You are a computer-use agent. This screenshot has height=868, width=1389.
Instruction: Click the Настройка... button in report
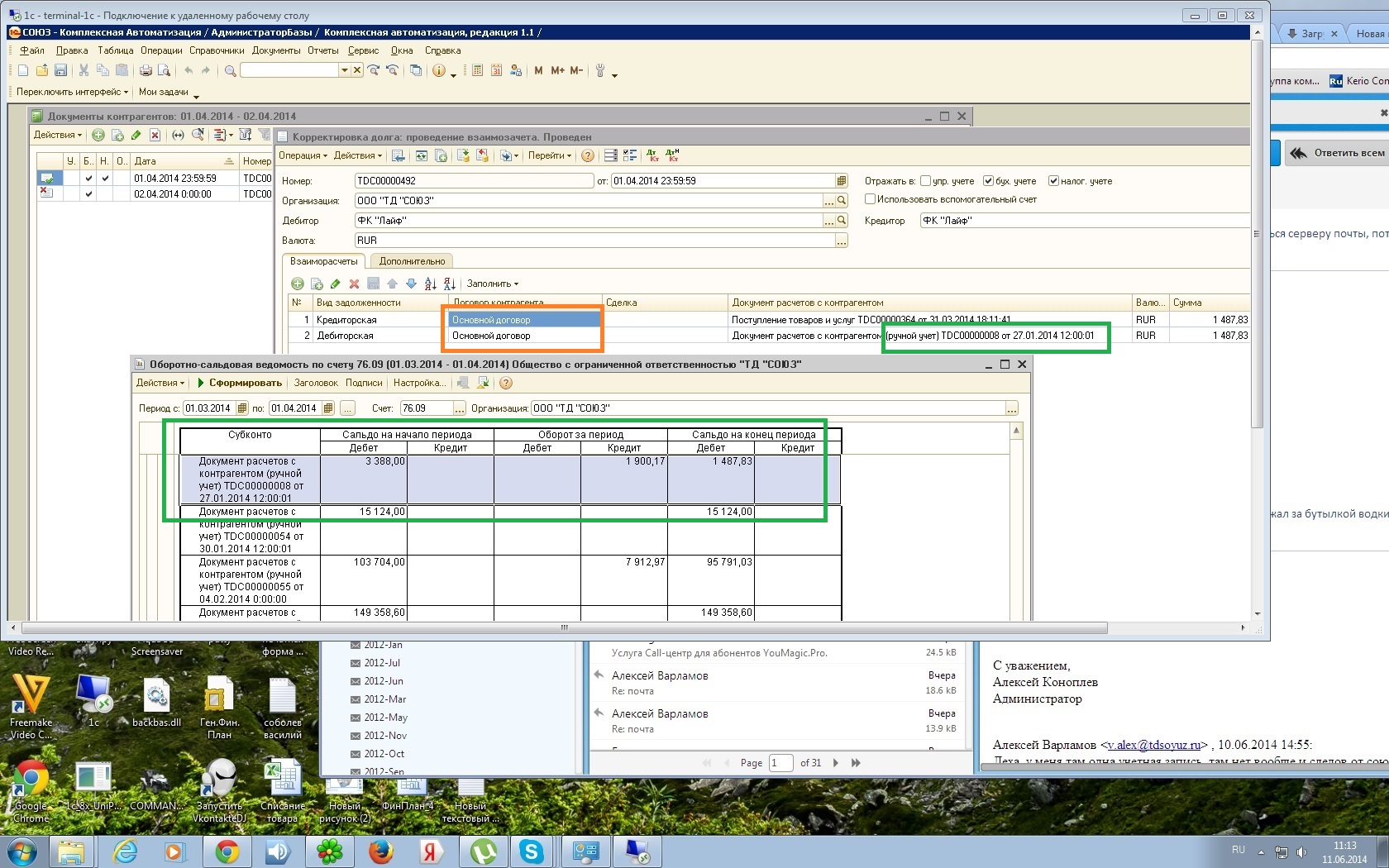click(419, 383)
